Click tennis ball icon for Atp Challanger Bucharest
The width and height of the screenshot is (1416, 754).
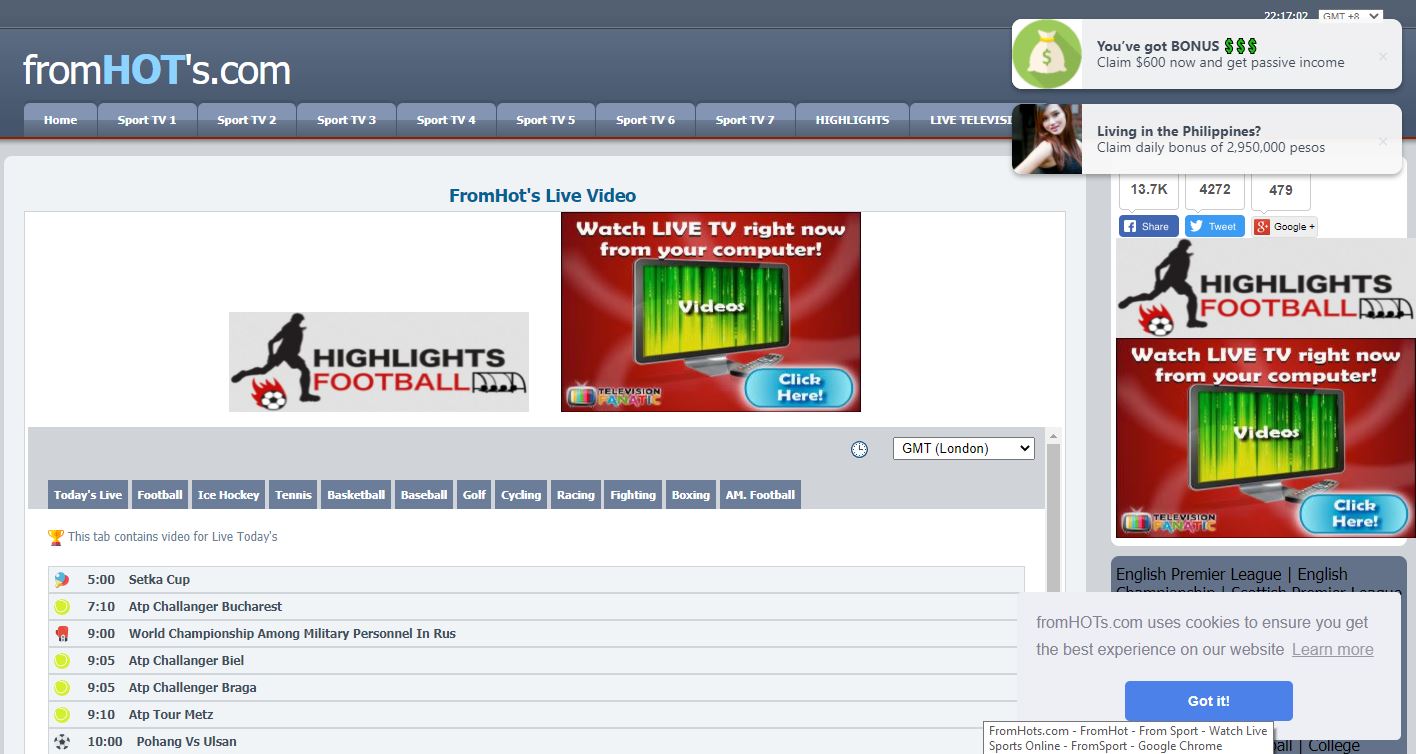(x=62, y=606)
